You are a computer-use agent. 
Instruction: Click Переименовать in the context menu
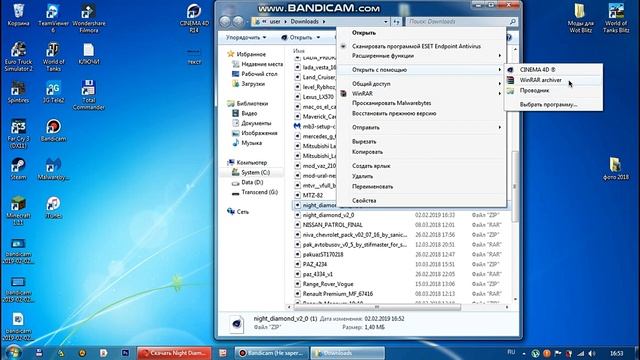pos(421,187)
